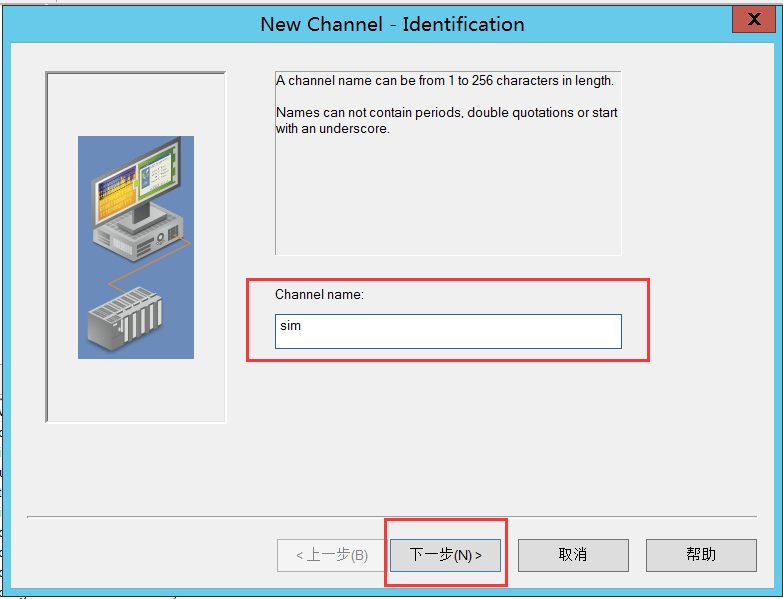Click the computer monitor in the wizard illustration
The width and height of the screenshot is (783, 599).
coord(135,180)
